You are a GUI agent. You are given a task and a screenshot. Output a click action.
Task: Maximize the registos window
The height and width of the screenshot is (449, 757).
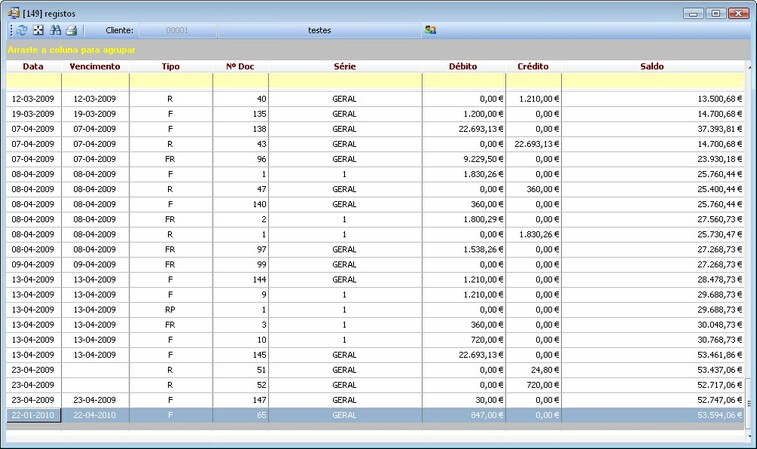point(715,13)
